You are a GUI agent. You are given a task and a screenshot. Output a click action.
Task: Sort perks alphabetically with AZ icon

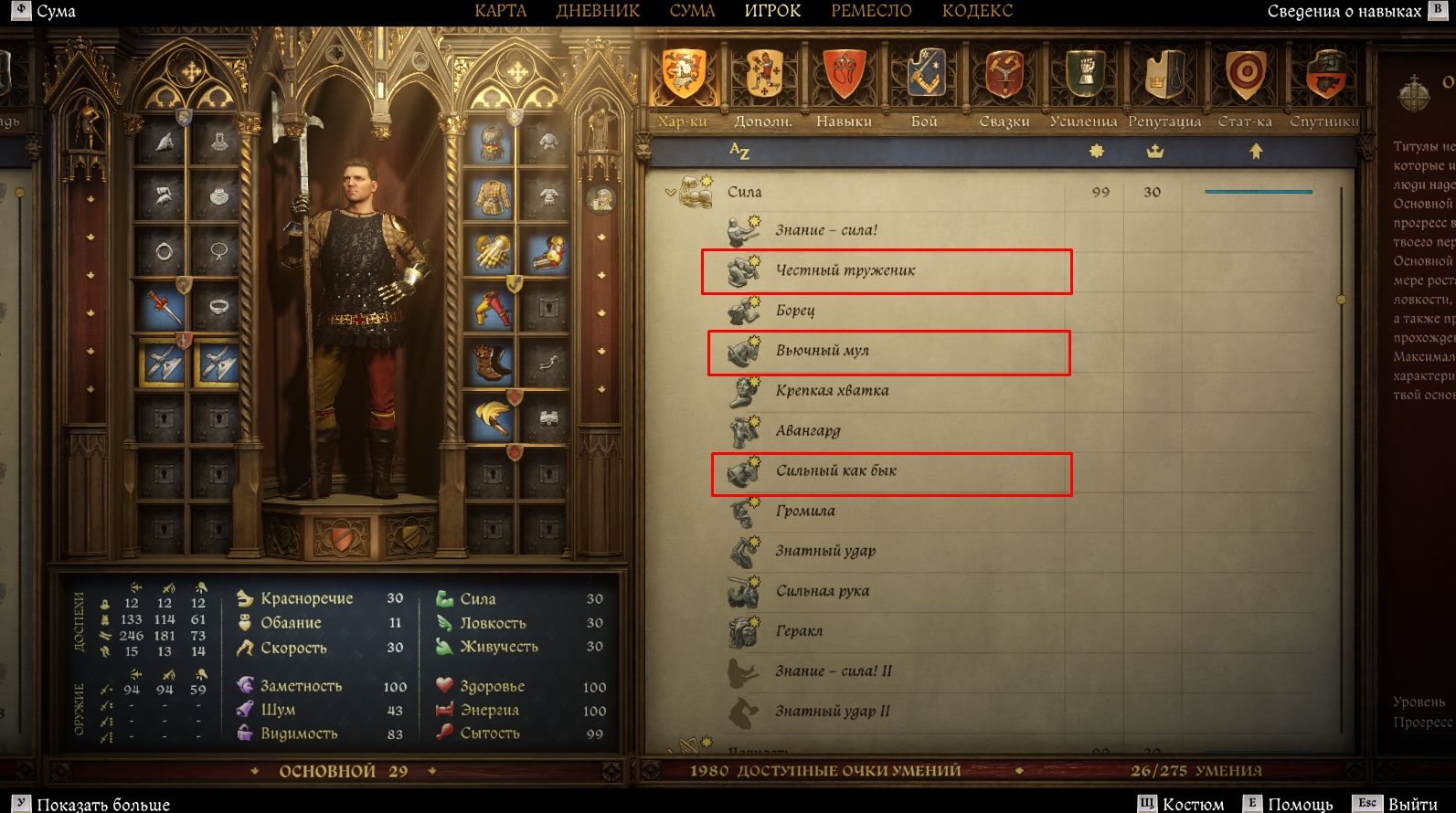[x=739, y=152]
